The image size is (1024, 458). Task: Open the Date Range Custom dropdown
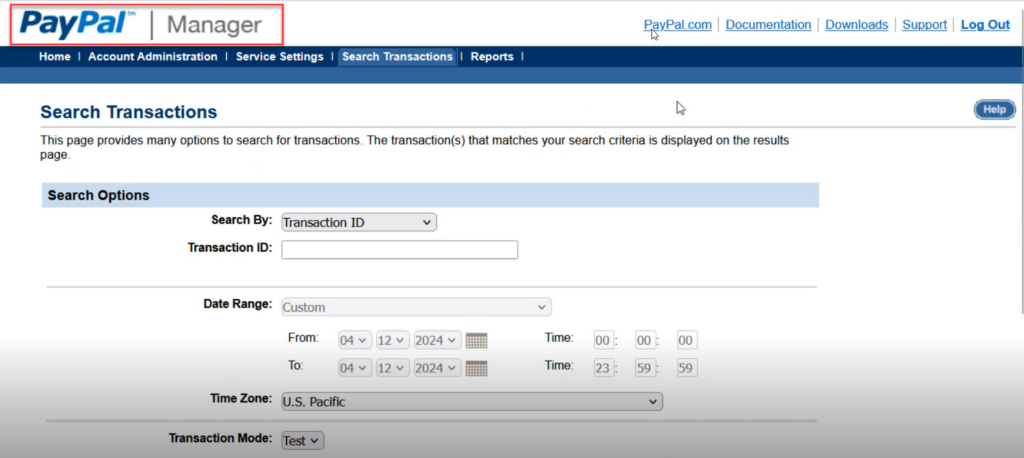point(416,307)
